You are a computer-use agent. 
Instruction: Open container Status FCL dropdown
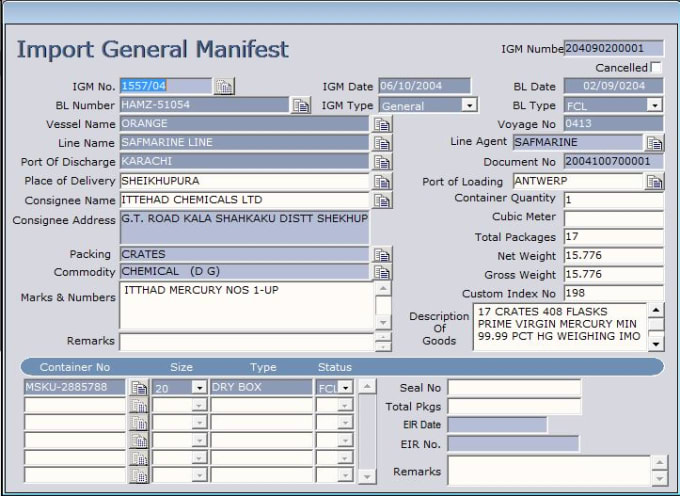coord(346,387)
